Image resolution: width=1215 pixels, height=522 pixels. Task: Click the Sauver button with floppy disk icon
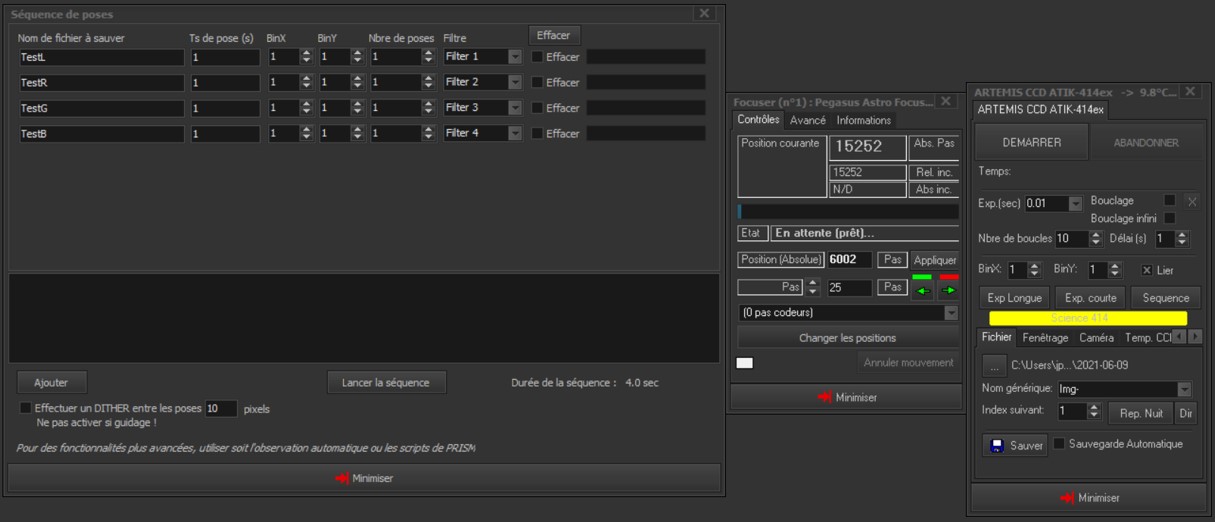tap(1016, 445)
